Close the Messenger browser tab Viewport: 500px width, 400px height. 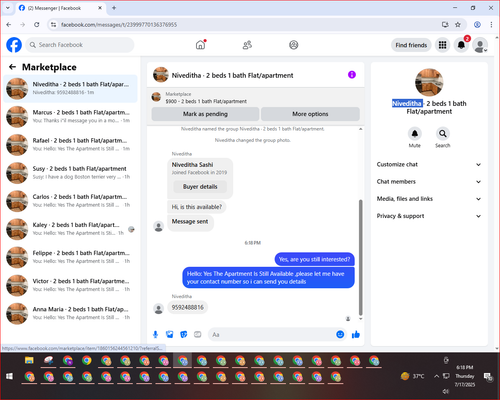(x=100, y=8)
